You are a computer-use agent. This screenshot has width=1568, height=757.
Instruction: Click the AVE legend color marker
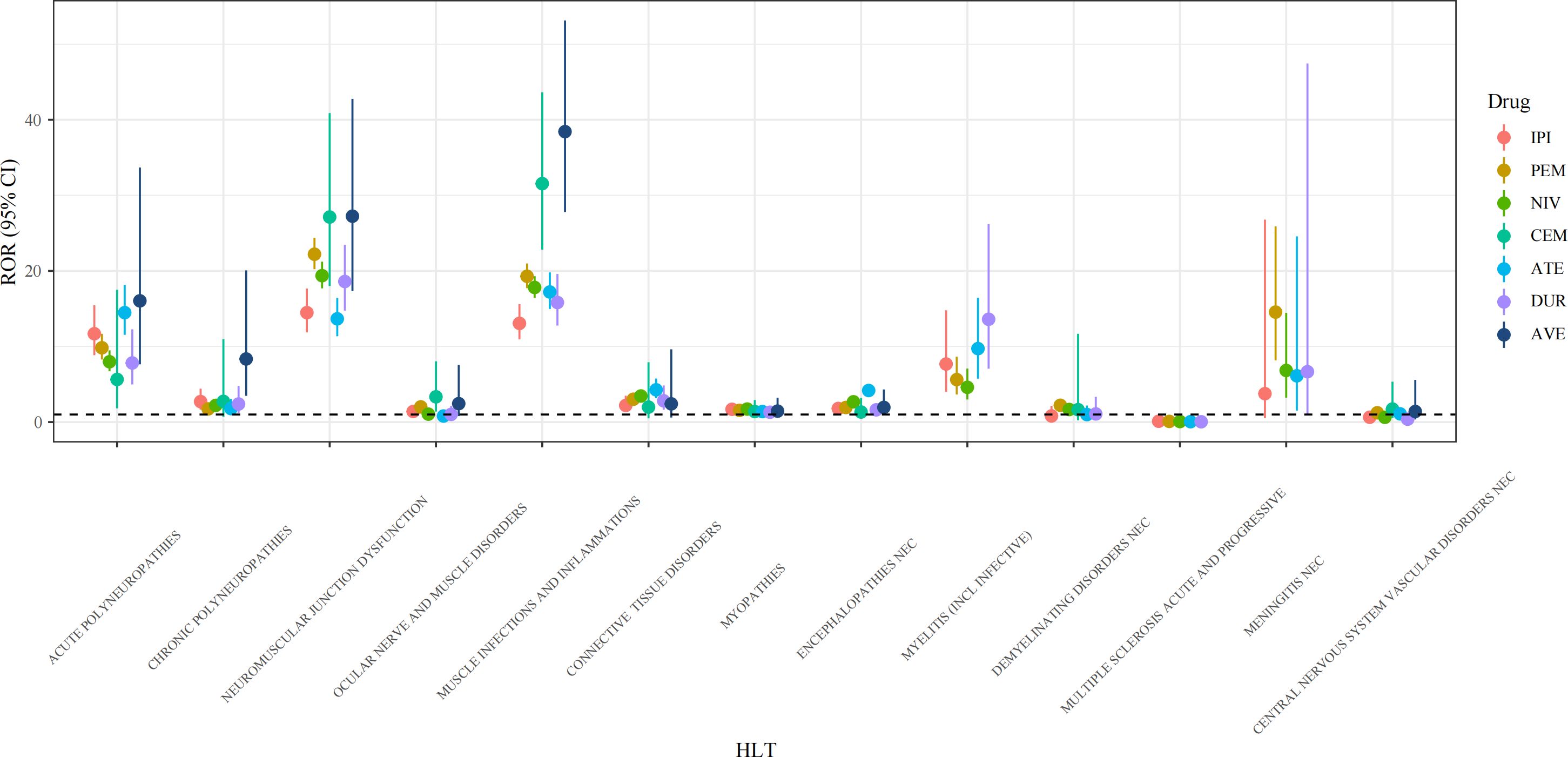tap(1504, 334)
